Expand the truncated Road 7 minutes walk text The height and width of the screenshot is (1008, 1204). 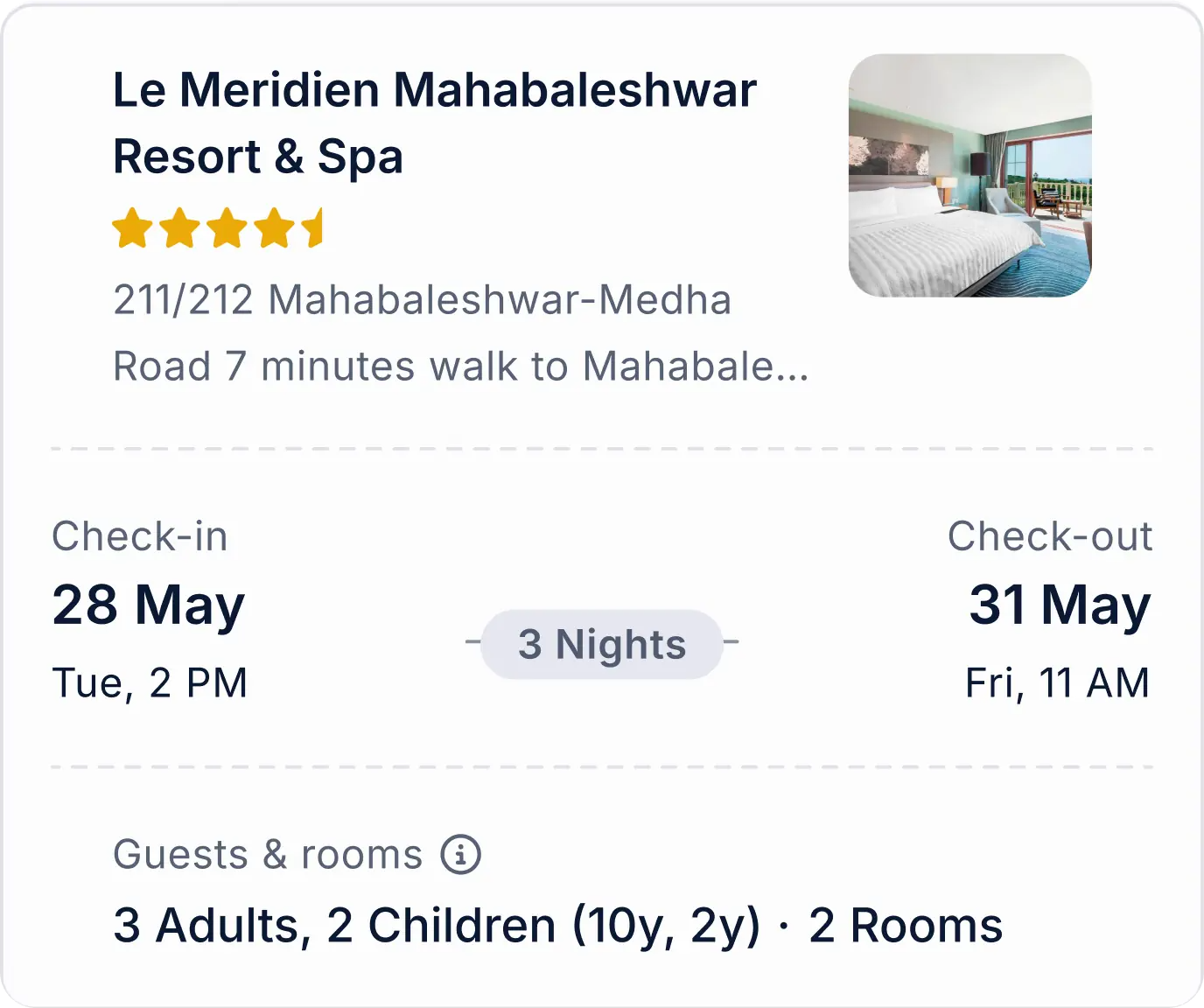click(x=460, y=367)
